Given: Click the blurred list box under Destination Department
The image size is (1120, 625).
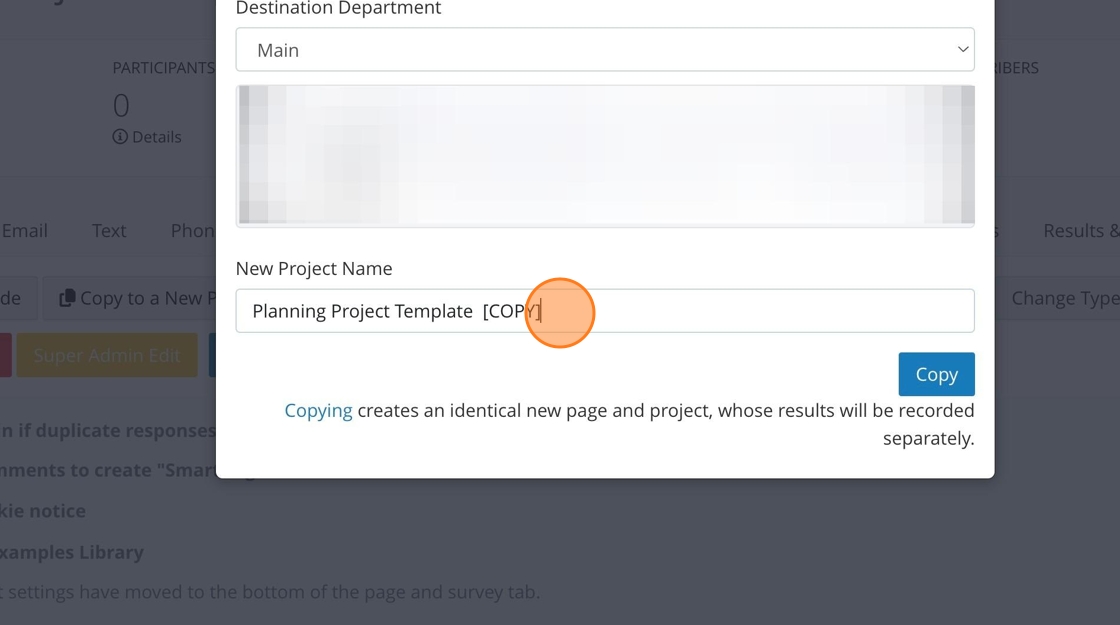Looking at the screenshot, I should 605,155.
